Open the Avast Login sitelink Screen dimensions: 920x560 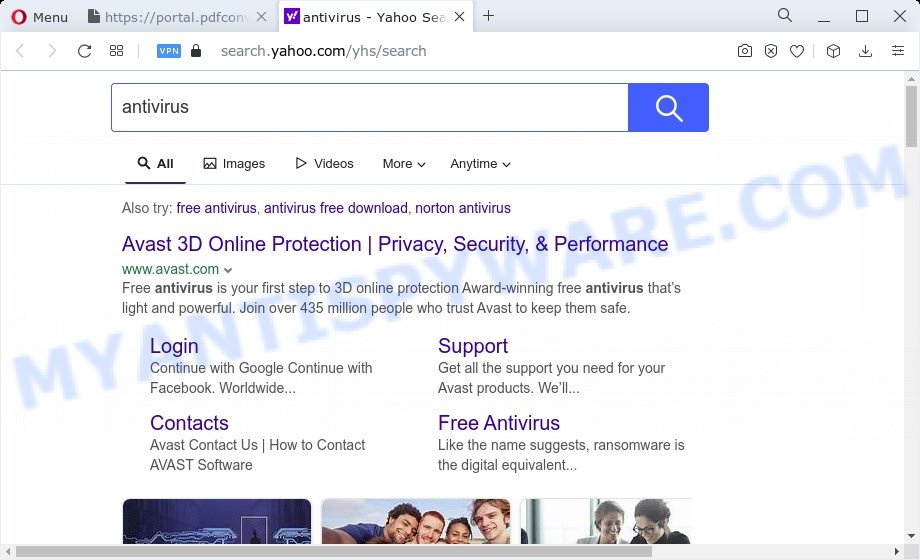[174, 346]
